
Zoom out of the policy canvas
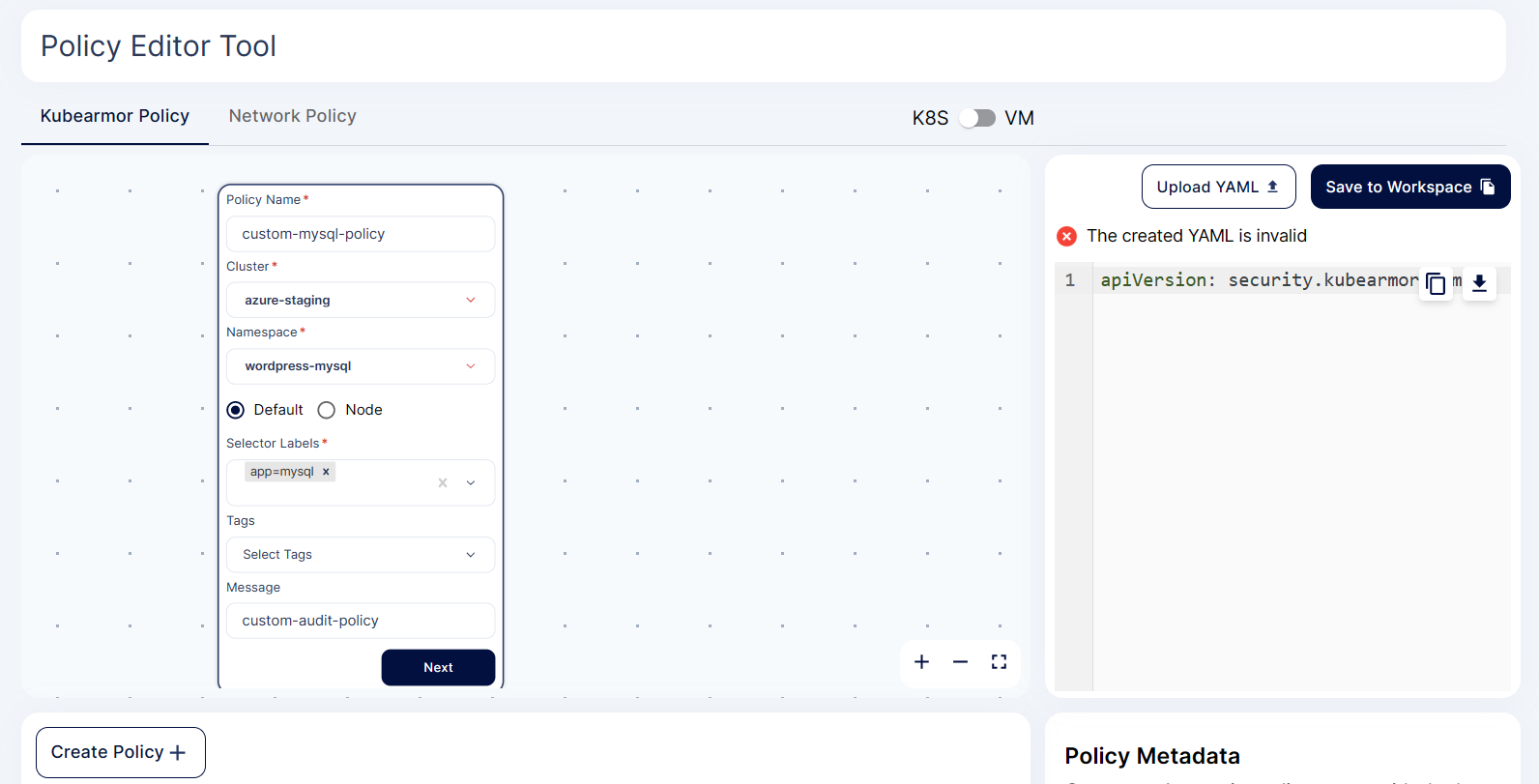click(960, 662)
